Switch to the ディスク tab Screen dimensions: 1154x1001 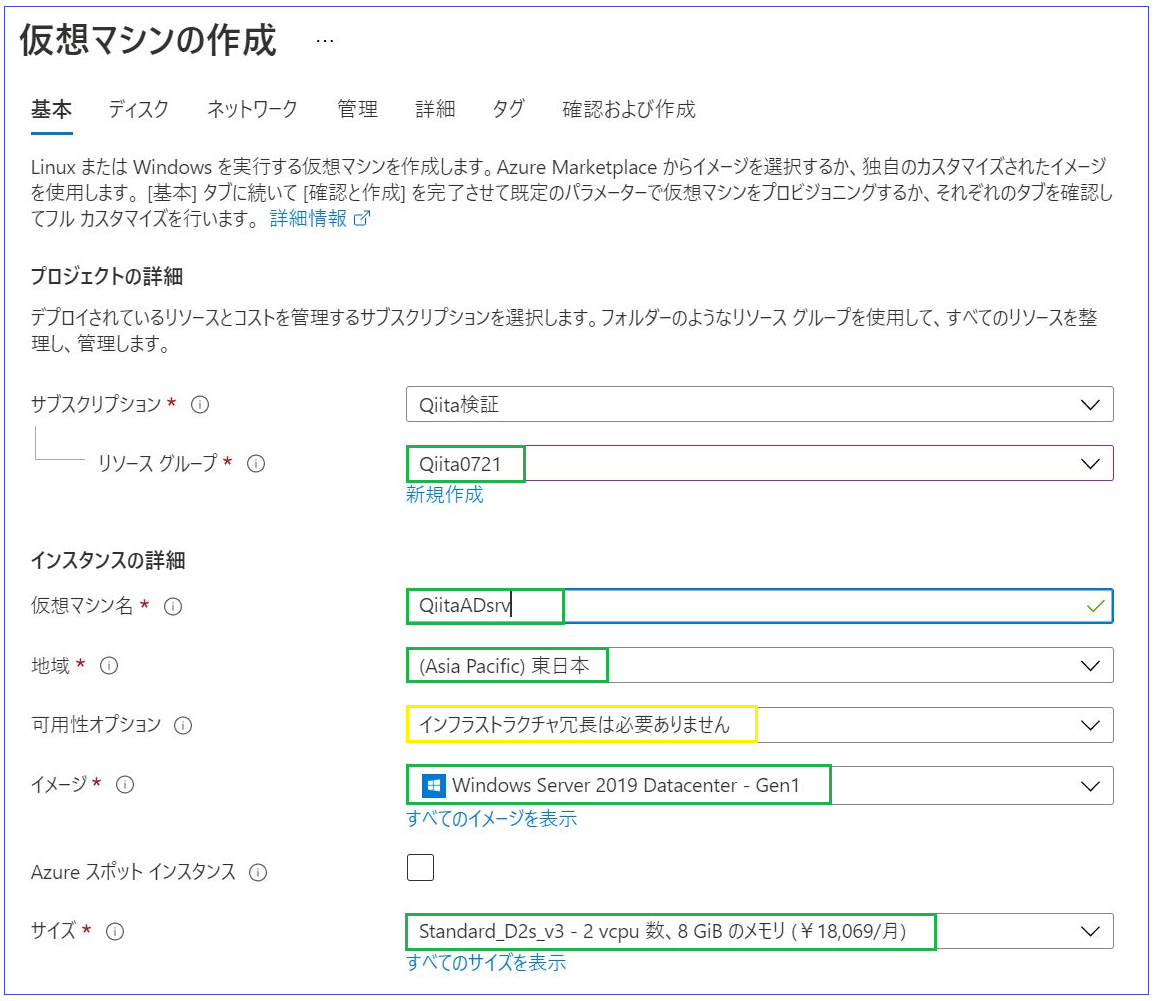138,110
